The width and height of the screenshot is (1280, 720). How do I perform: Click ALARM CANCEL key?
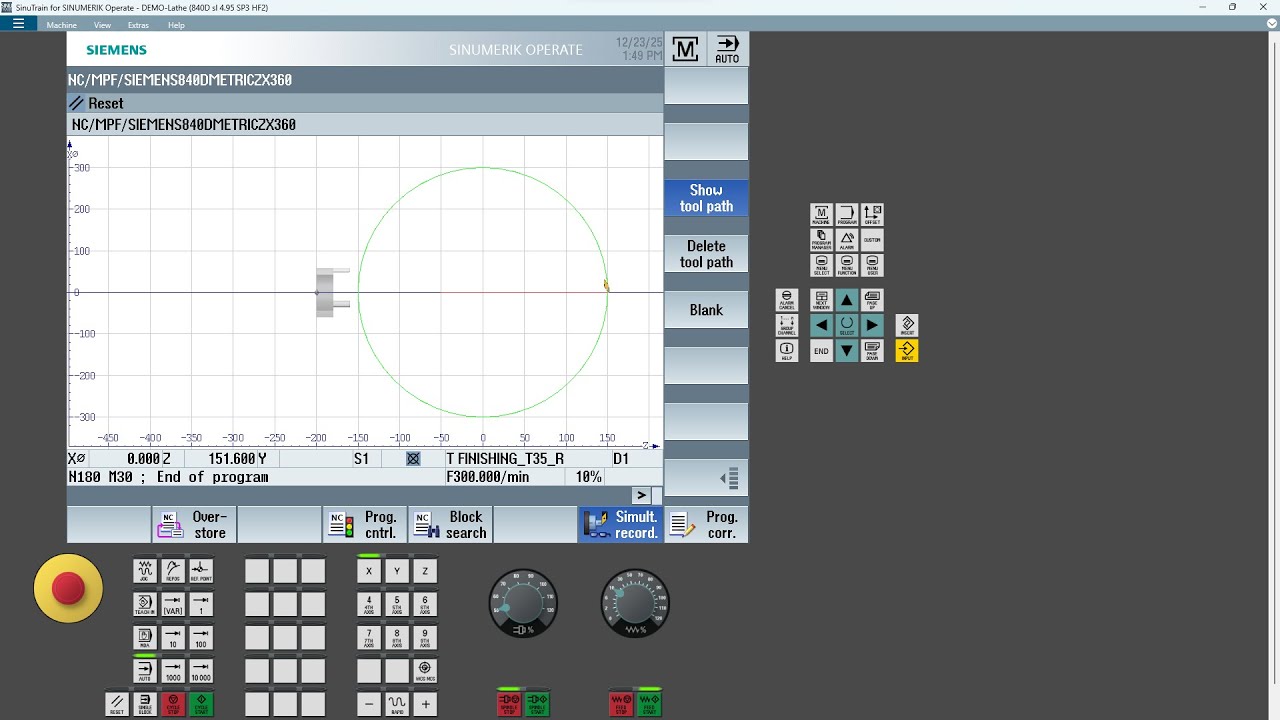pos(787,300)
